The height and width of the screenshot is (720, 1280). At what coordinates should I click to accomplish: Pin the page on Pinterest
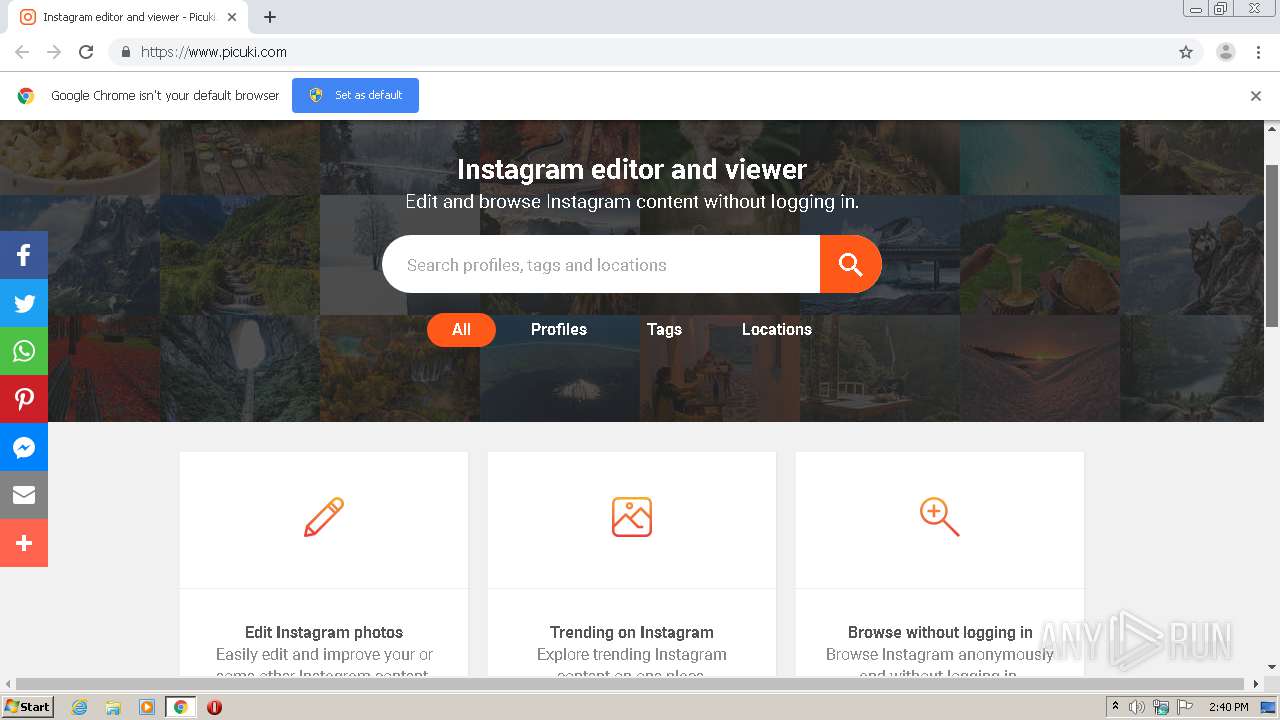coord(24,399)
